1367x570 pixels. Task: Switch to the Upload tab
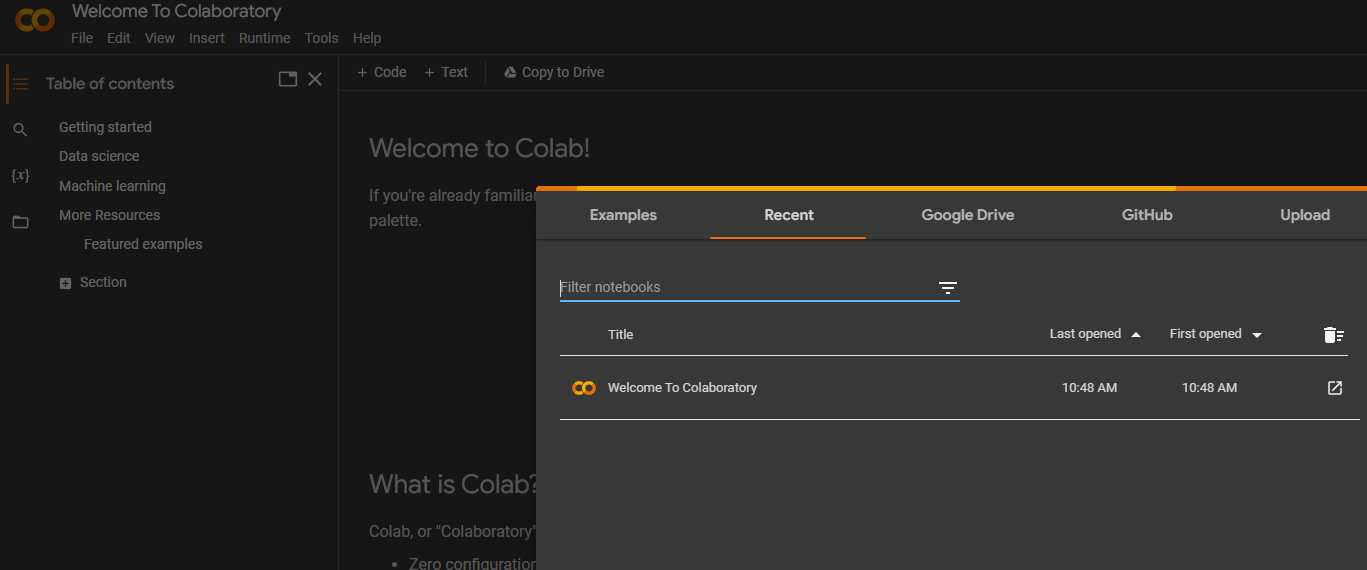pos(1305,215)
